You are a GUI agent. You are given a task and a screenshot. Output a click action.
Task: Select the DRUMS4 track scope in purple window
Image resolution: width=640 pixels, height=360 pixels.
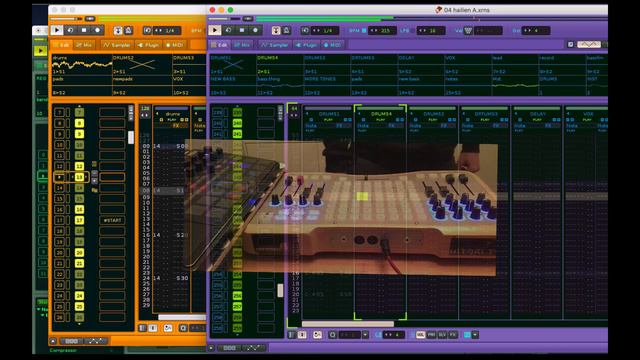[280, 64]
